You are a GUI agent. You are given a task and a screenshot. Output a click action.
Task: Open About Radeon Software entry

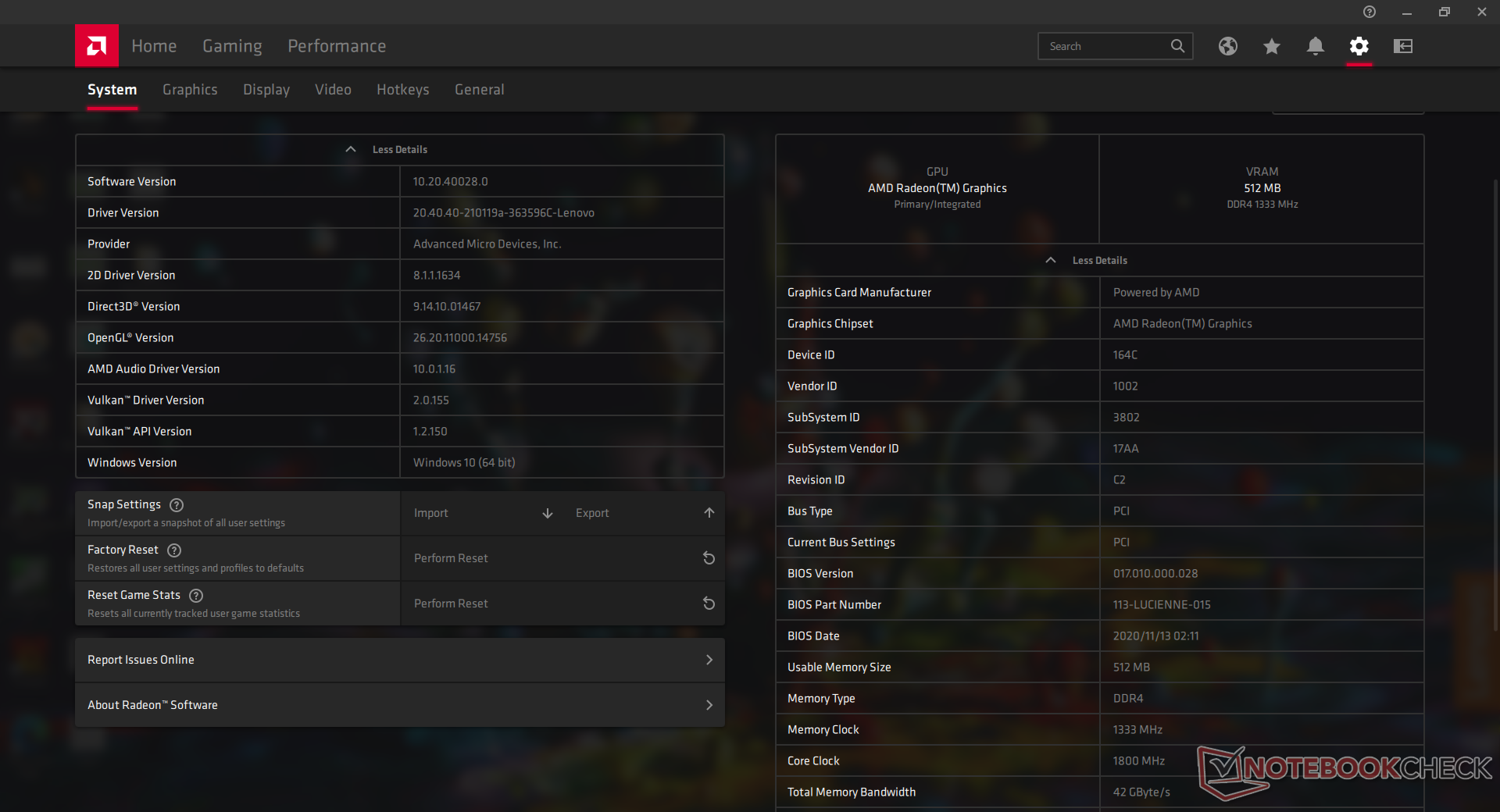400,705
